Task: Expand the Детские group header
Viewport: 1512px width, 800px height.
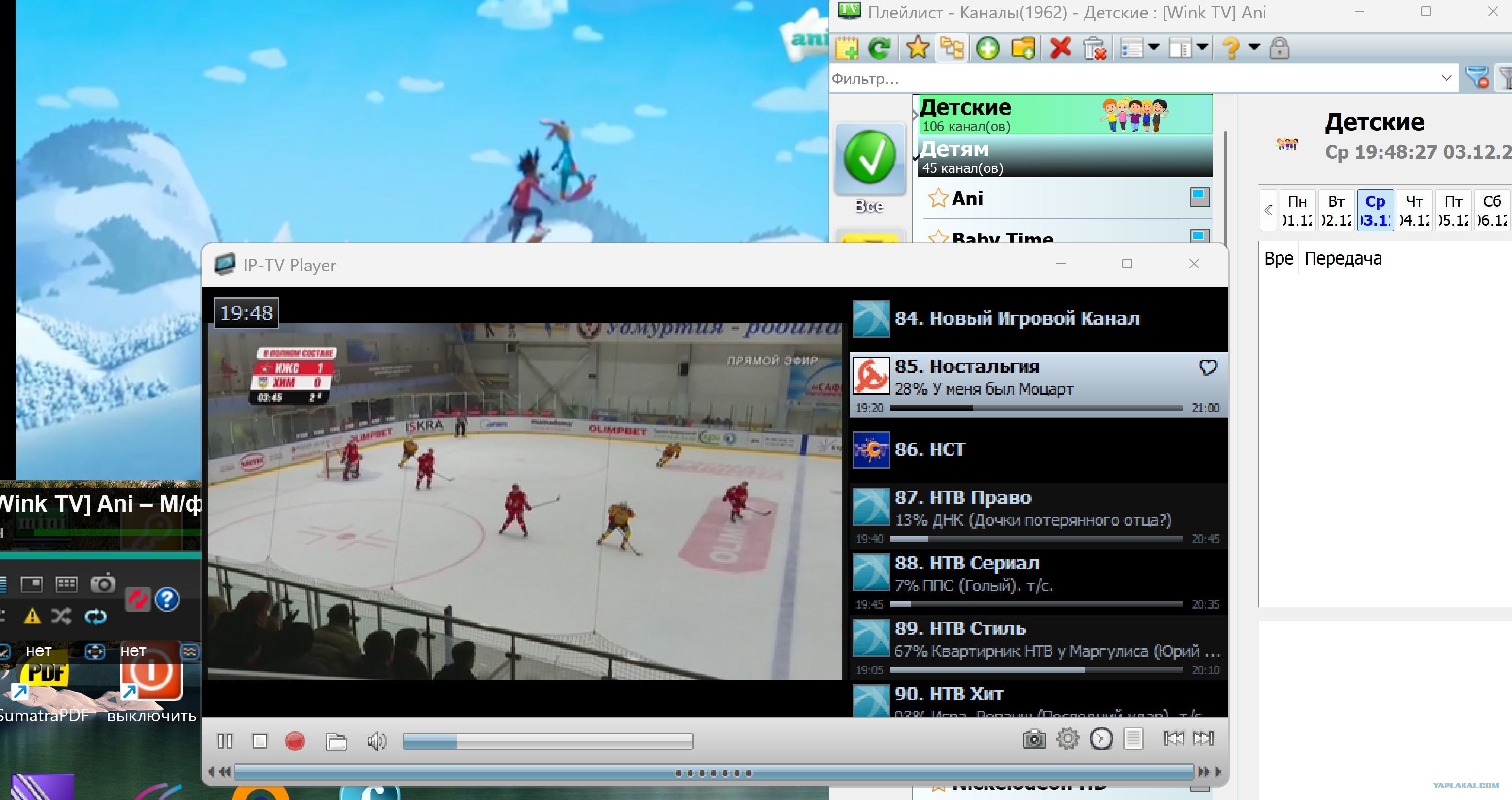Action: point(1065,115)
